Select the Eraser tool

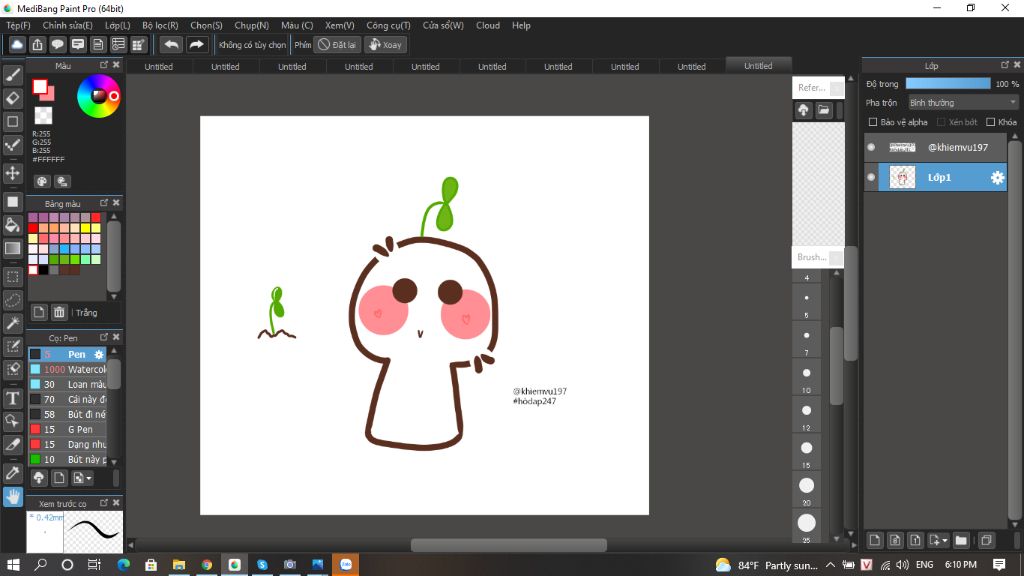(12, 98)
